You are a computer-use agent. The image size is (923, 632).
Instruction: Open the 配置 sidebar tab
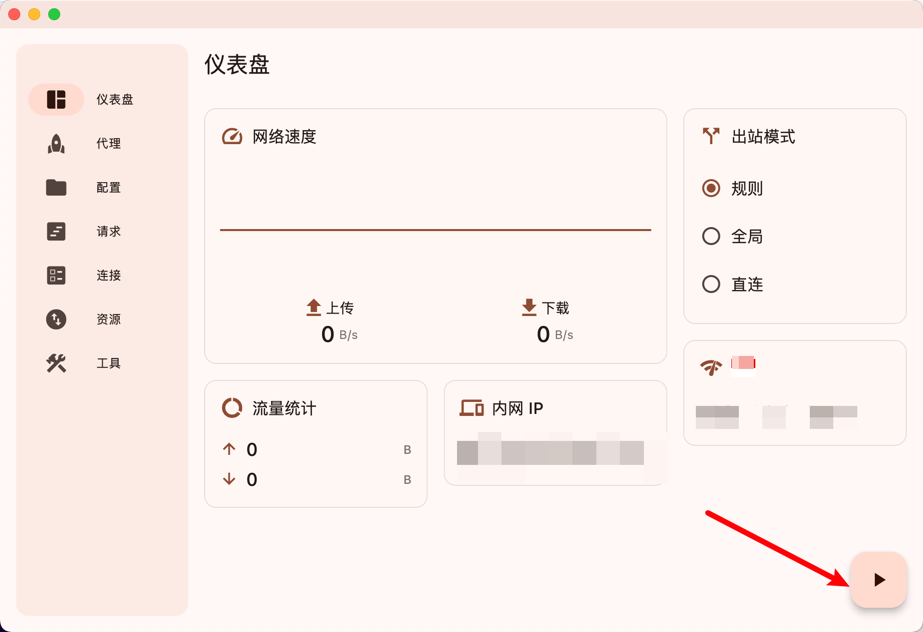click(108, 187)
